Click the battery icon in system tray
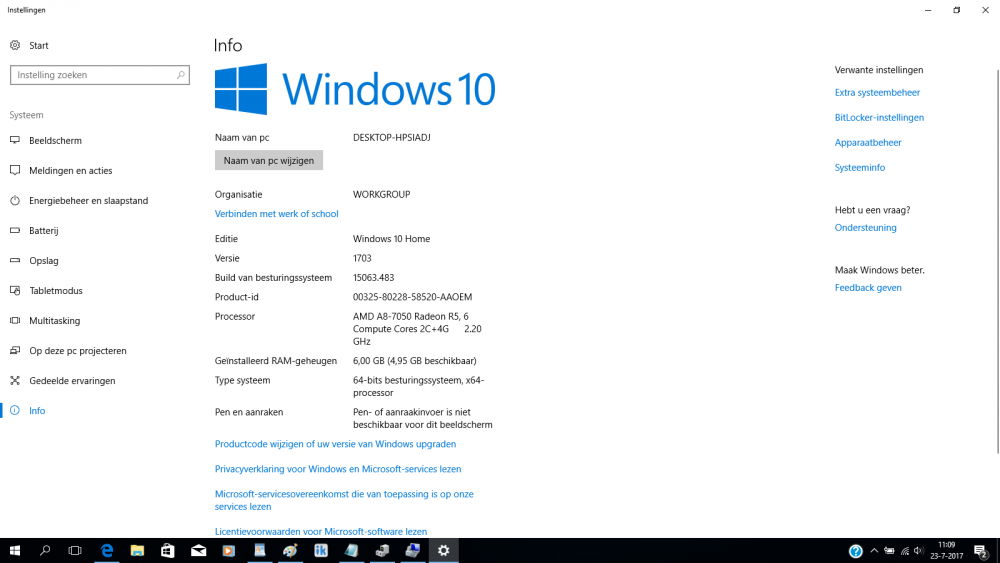1000x563 pixels. 889,551
